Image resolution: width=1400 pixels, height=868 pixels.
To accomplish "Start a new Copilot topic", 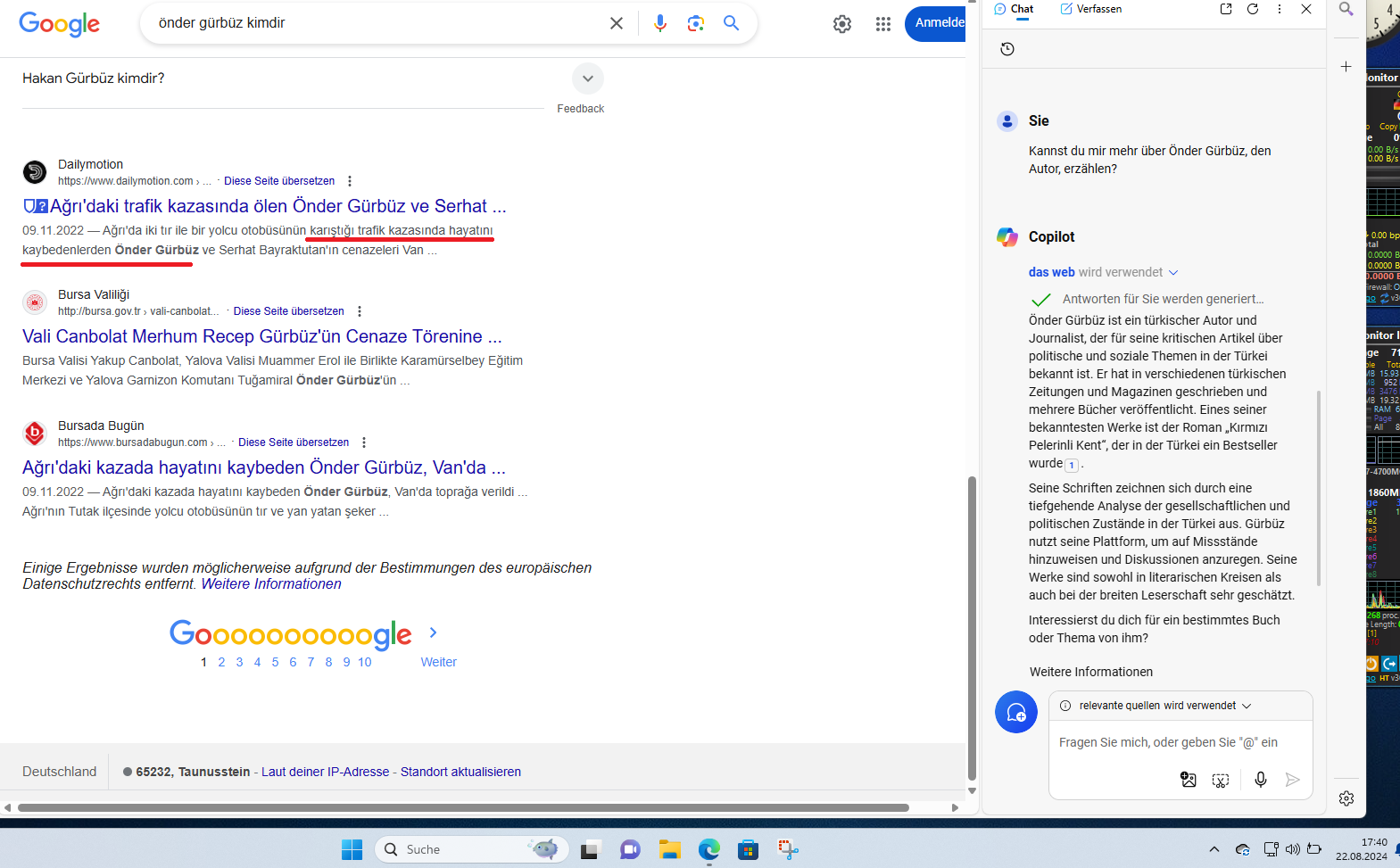I will 1016,712.
